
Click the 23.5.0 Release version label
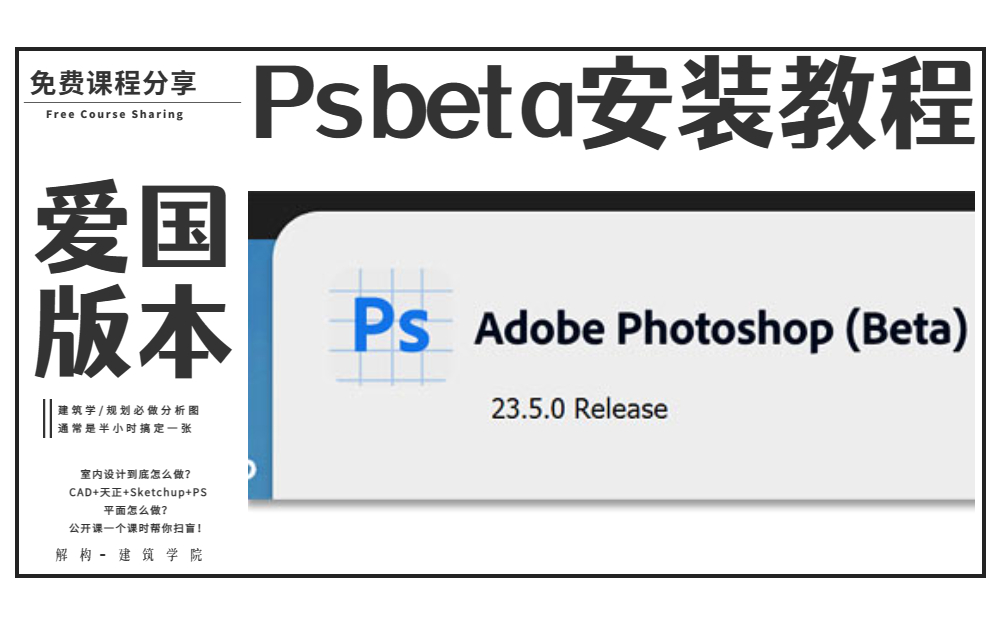[579, 409]
